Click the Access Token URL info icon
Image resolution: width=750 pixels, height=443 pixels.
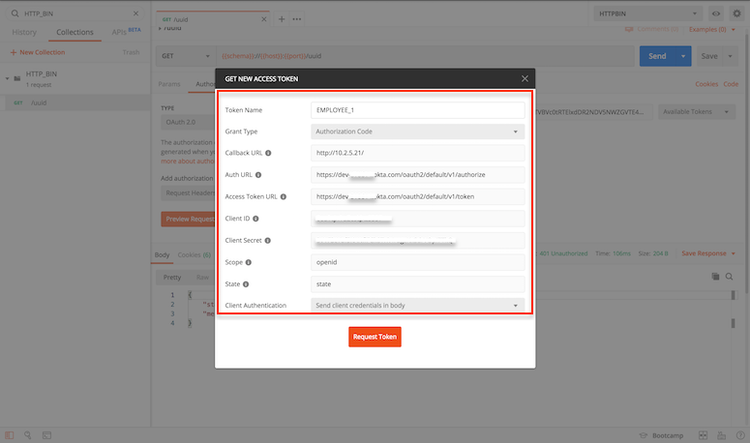pos(283,197)
